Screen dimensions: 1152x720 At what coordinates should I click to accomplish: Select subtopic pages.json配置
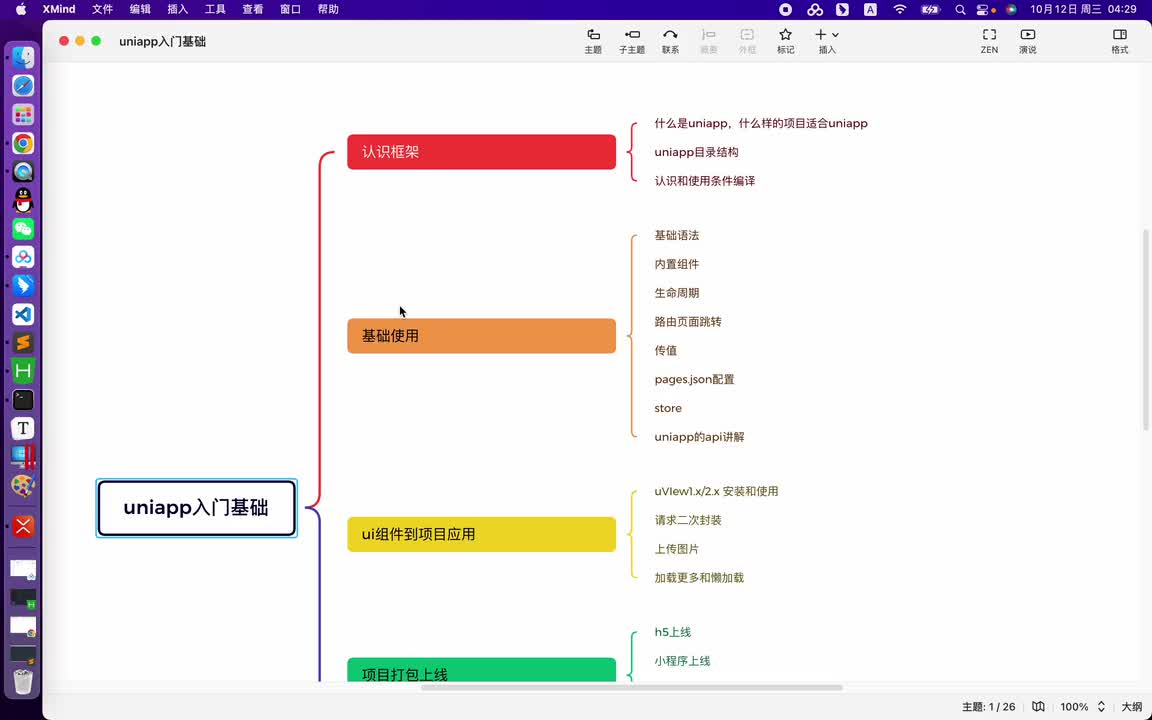(x=694, y=379)
